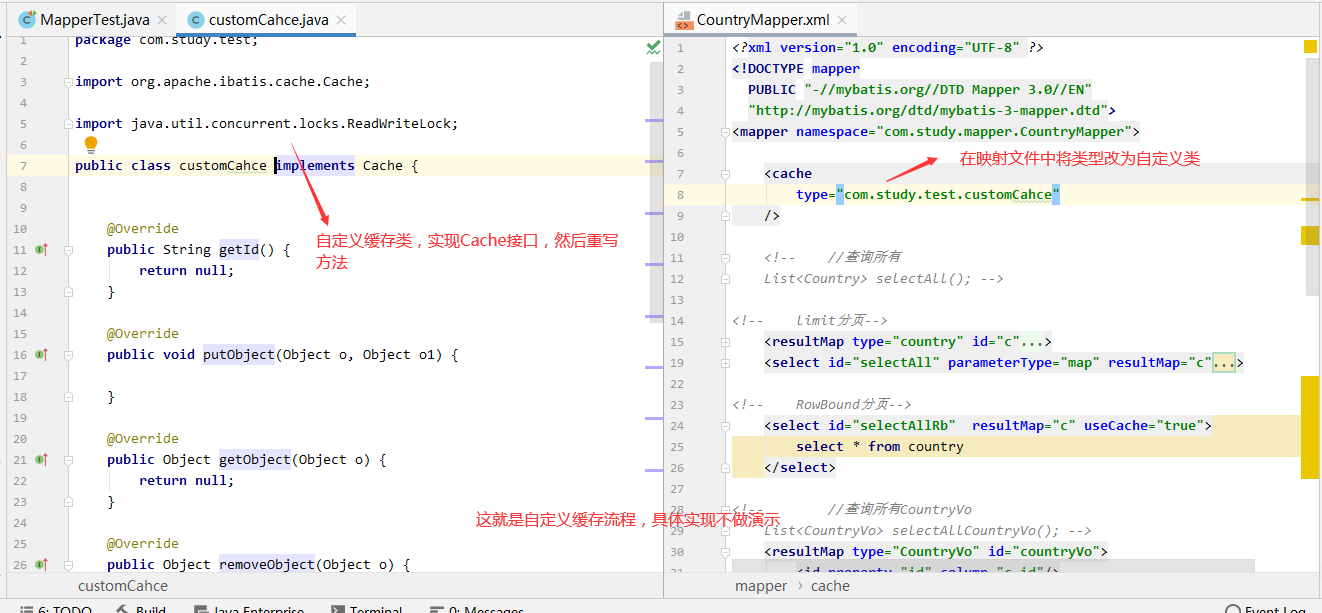Click the vertical scrollbar of the XML editor
The image size is (1322, 613).
1311,178
